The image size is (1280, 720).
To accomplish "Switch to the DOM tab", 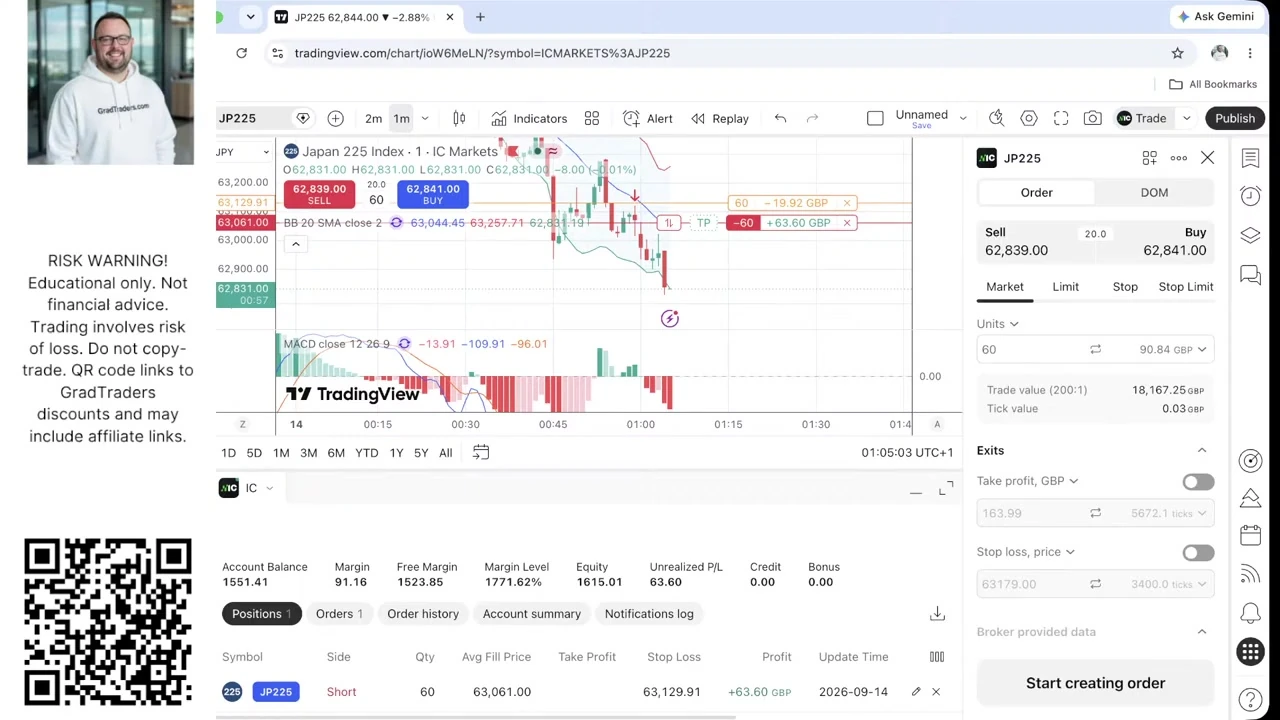I will (1154, 193).
